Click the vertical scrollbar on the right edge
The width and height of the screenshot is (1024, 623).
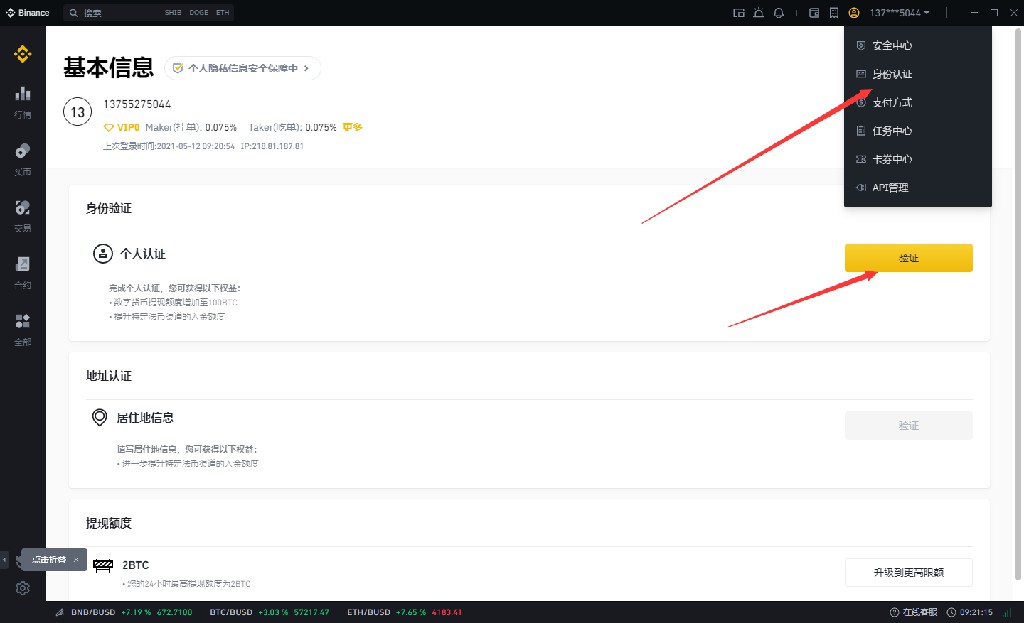point(1017,305)
